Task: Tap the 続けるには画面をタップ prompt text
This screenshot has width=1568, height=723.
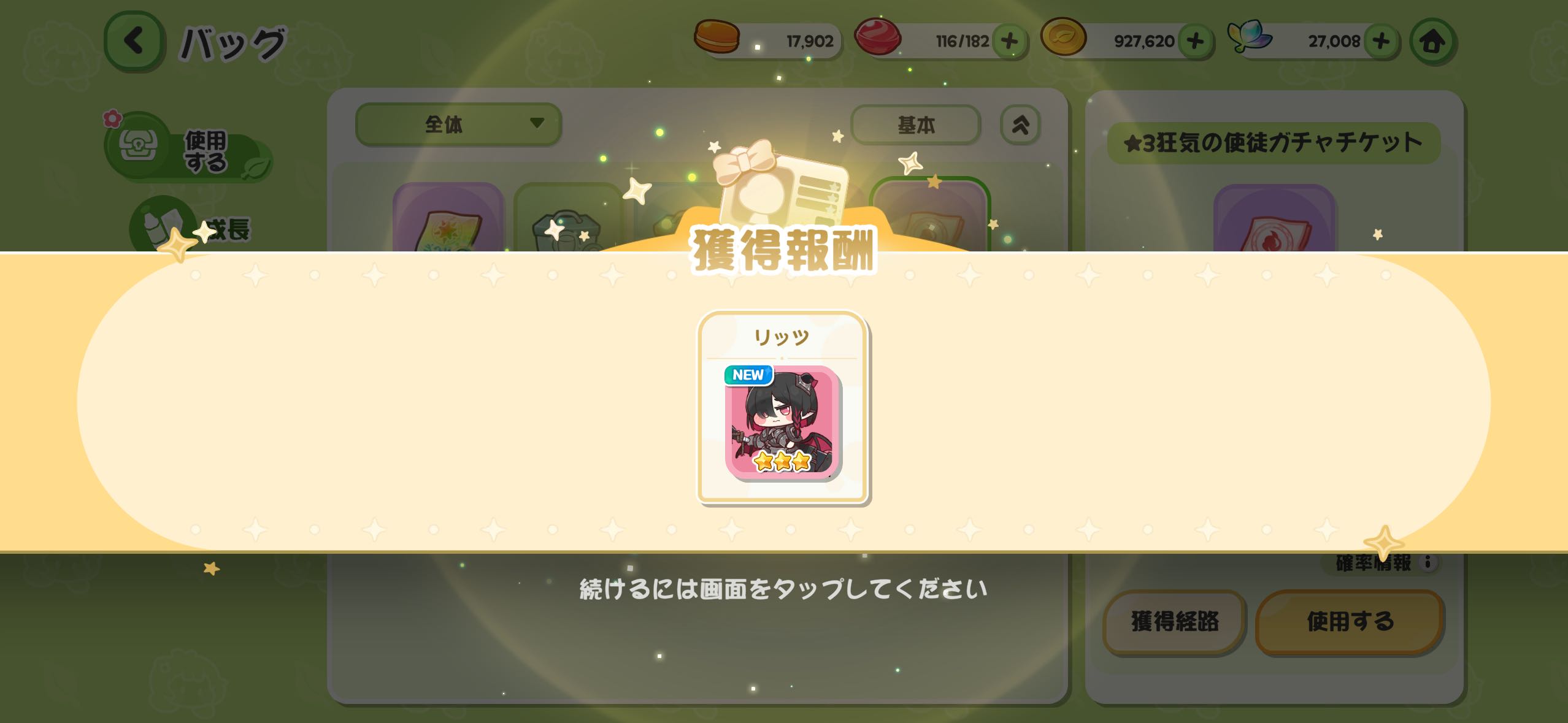Action: (783, 589)
